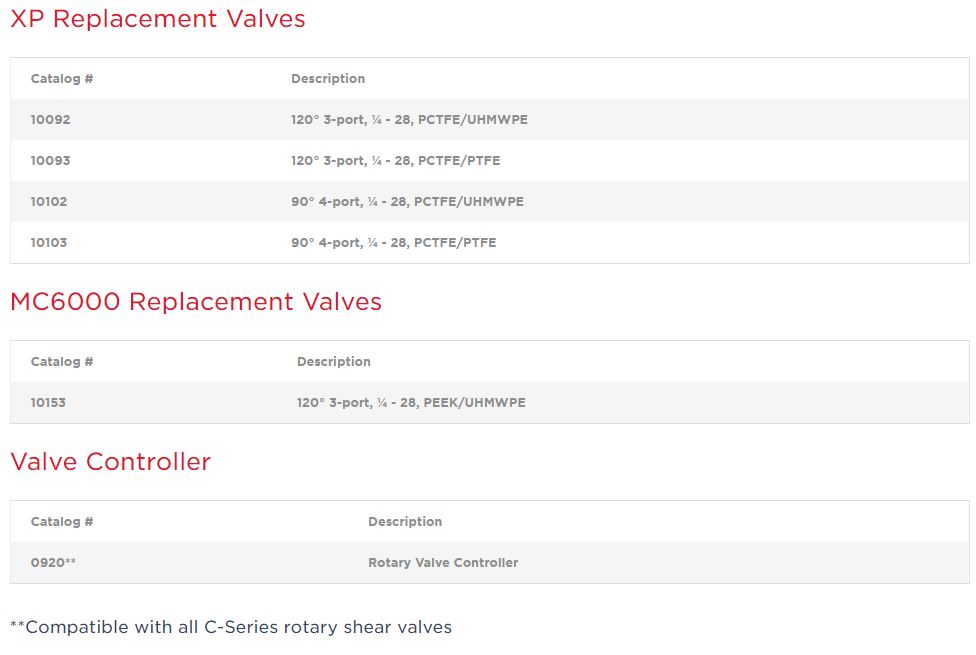Image resolution: width=976 pixels, height=655 pixels.
Task: Select catalog number 10102
Action: coord(49,202)
